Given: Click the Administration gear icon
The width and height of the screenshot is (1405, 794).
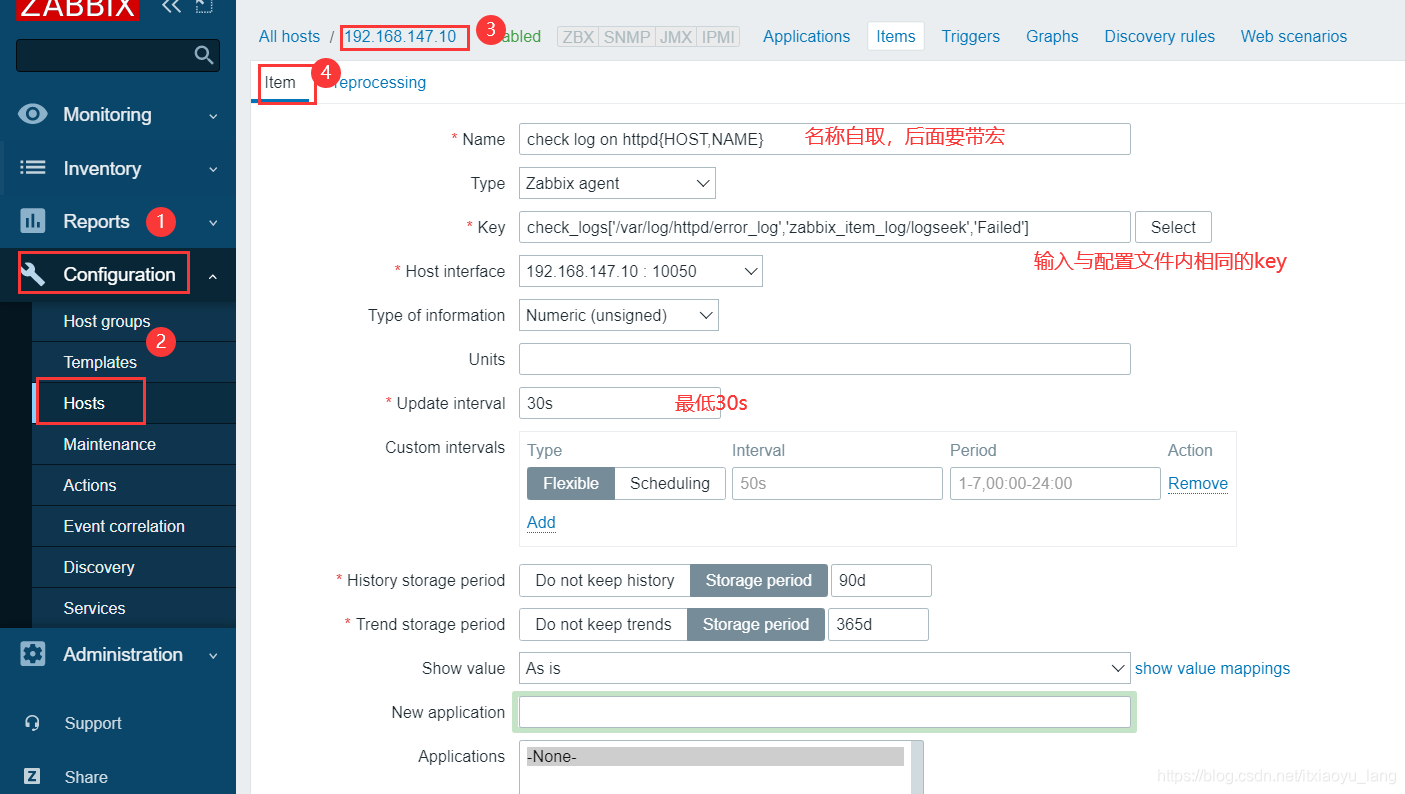Looking at the screenshot, I should coord(33,654).
